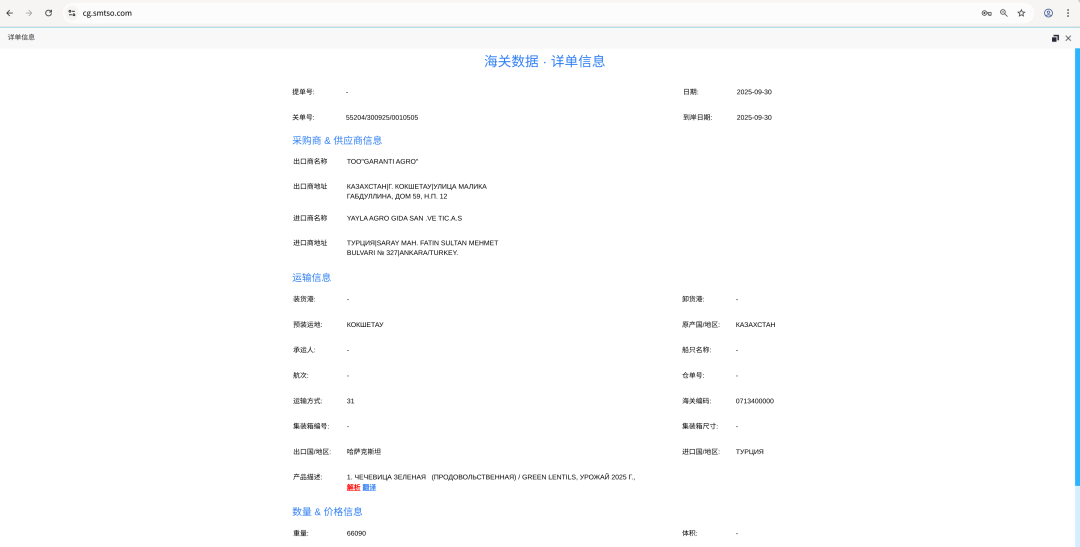The image size is (1080, 547).
Task: Maximize the 详单信息 panel with restore icon
Action: point(1055,39)
